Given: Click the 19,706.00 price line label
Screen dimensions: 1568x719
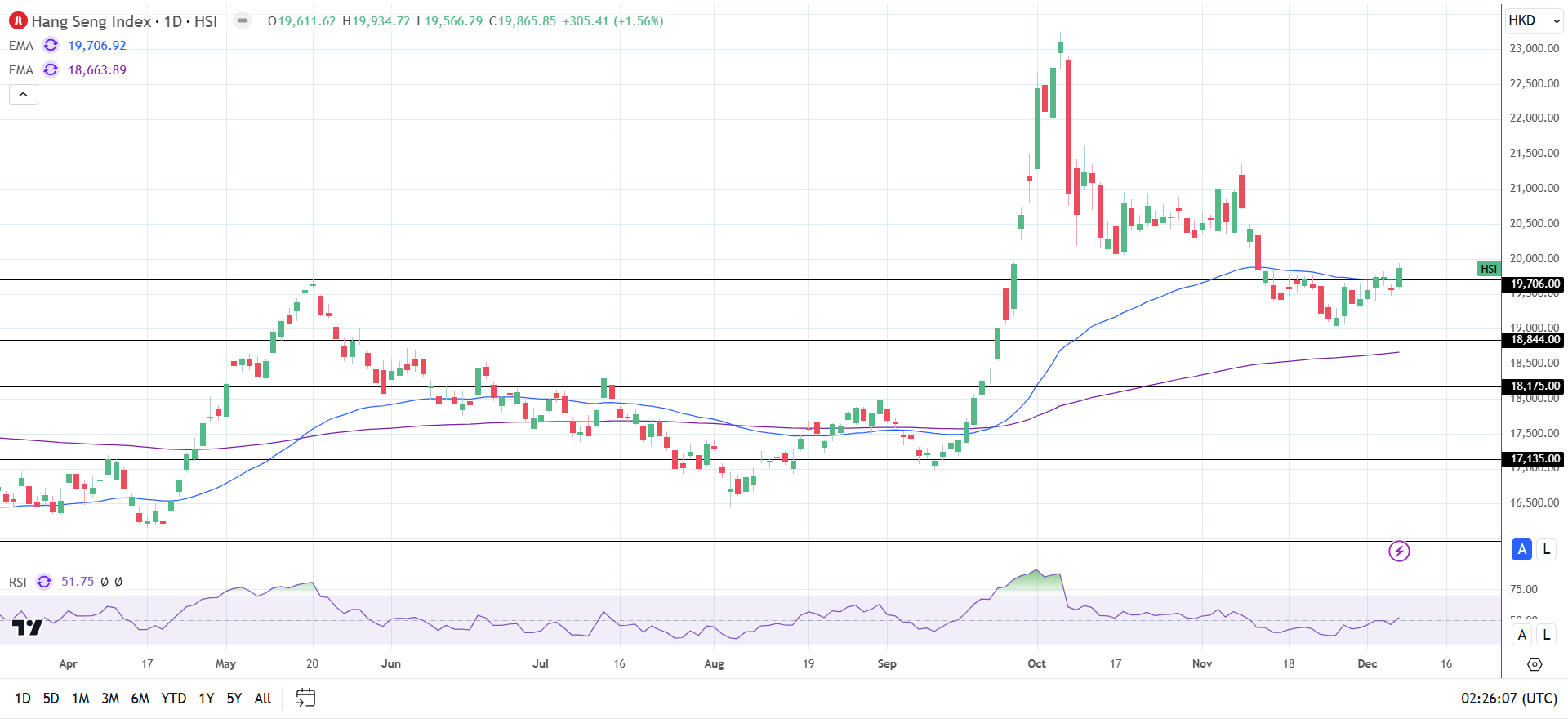Looking at the screenshot, I should coord(1533,284).
